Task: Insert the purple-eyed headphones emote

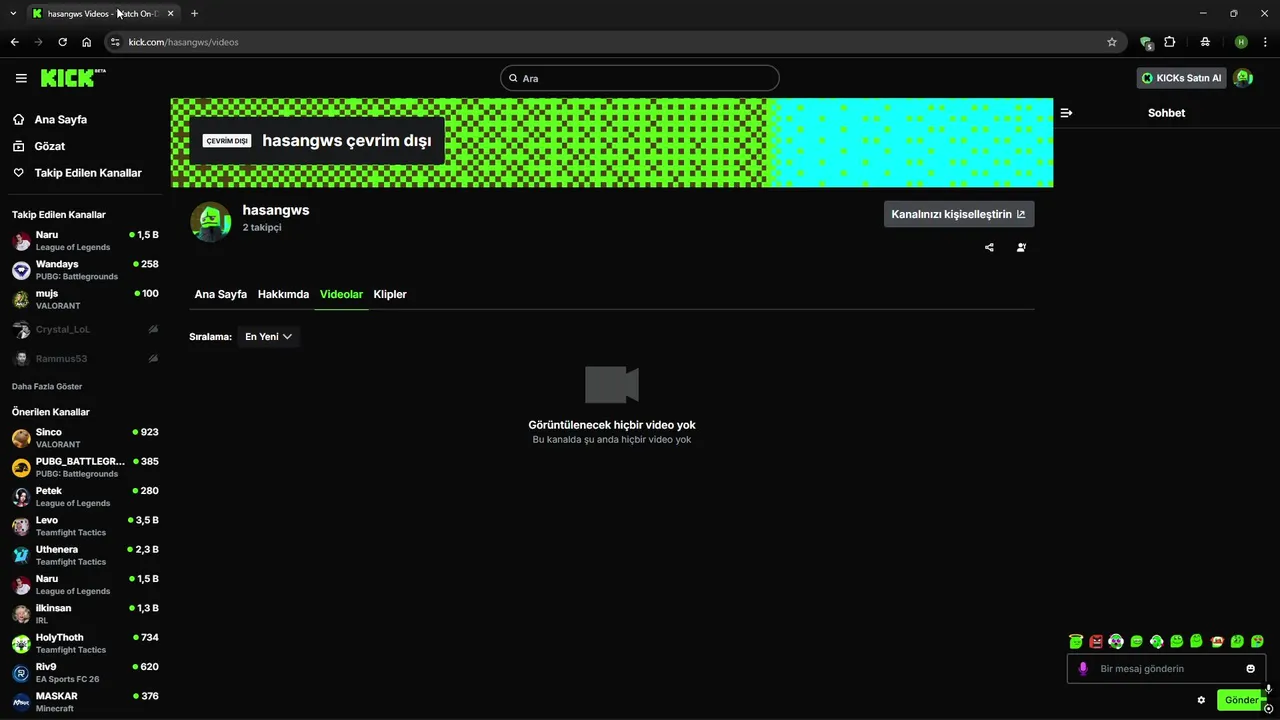Action: 1116,641
